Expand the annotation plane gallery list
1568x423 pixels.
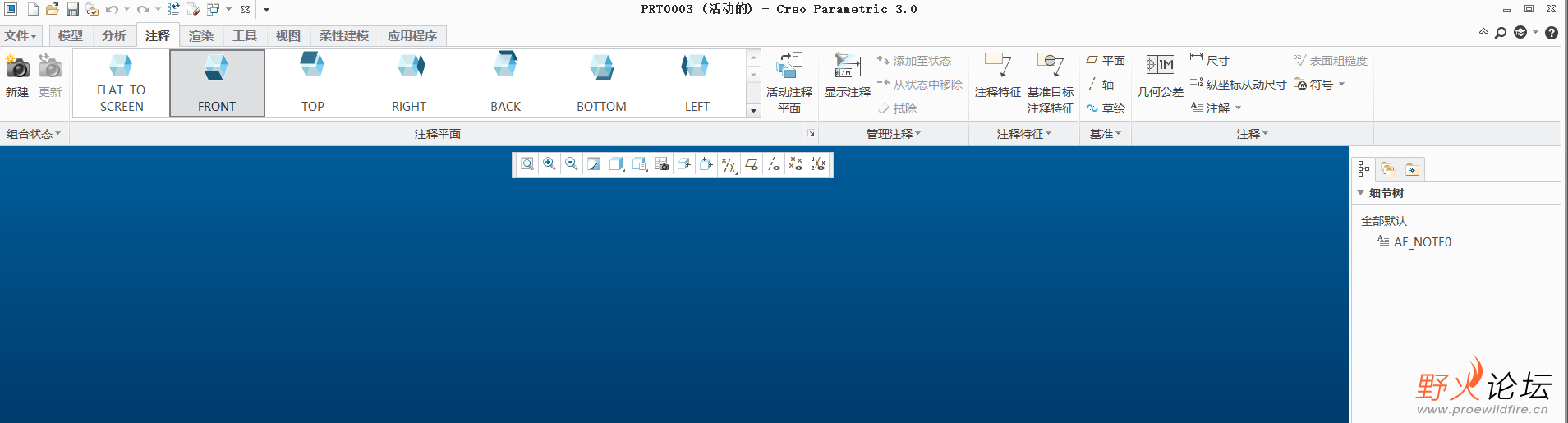[753, 110]
